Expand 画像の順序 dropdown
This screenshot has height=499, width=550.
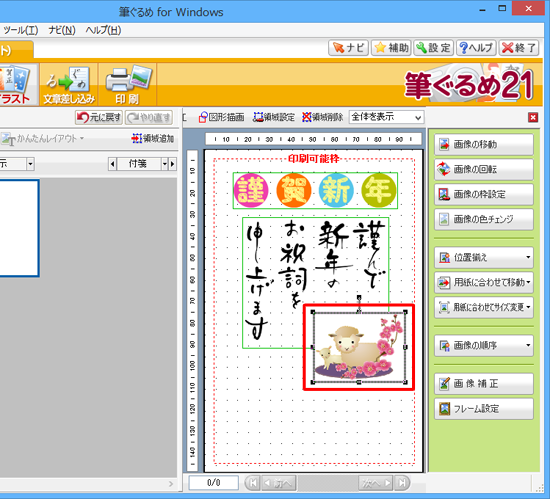coord(484,346)
